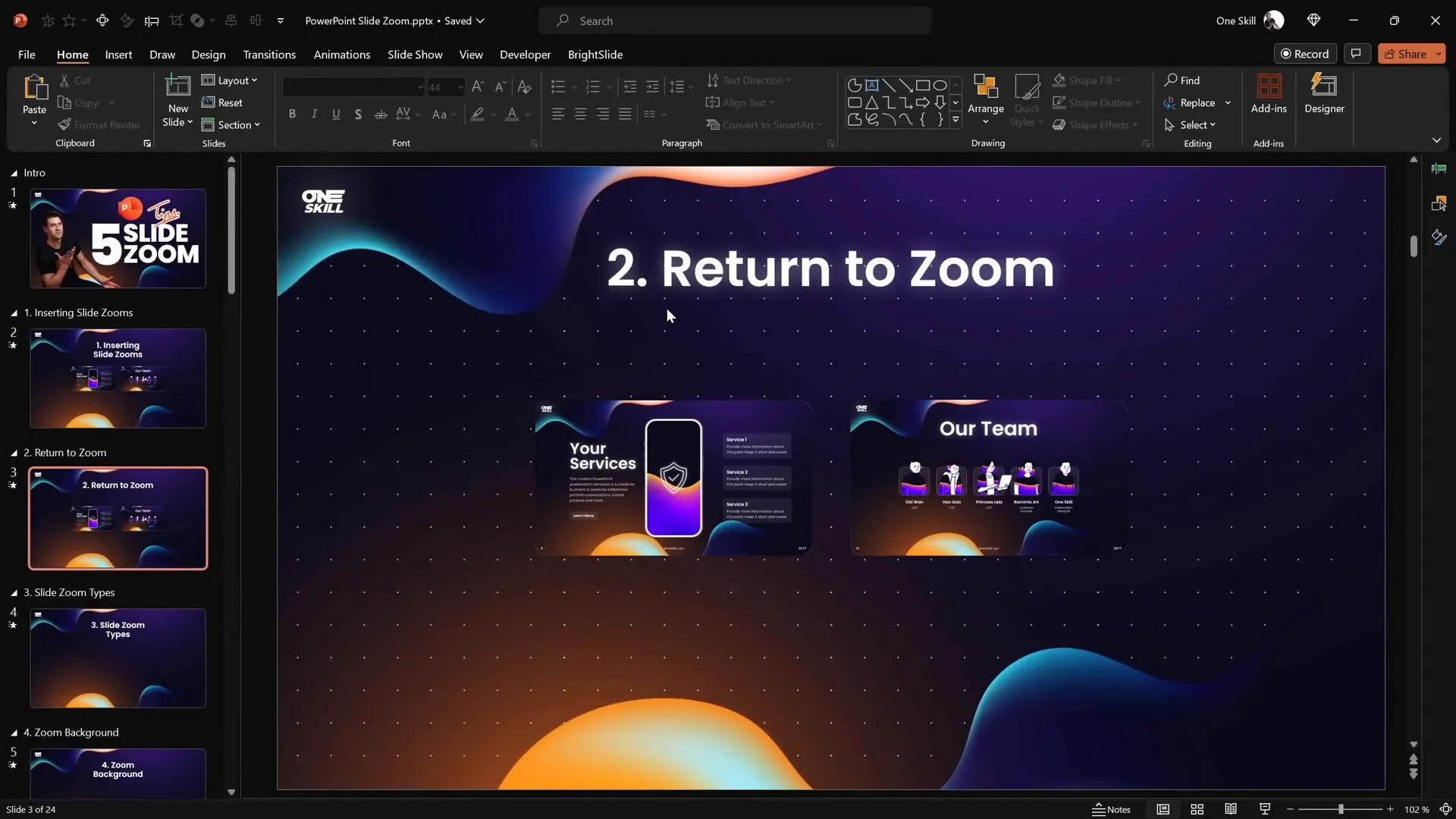Click the zoom percentage 102 %

click(1416, 809)
